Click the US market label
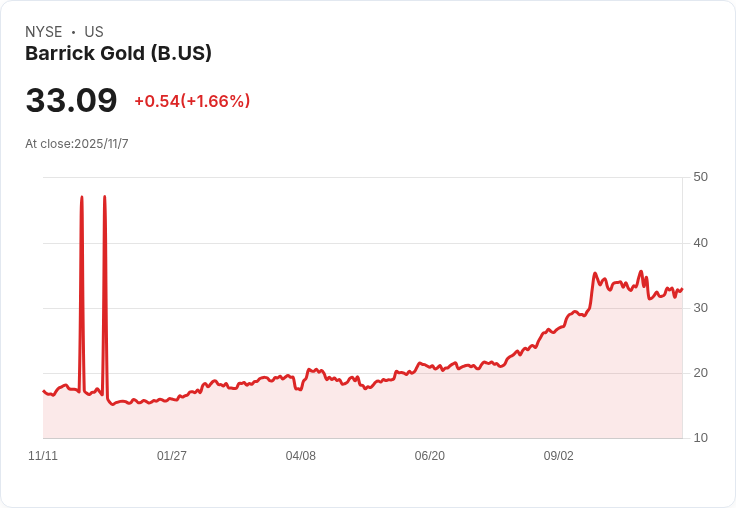The height and width of the screenshot is (508, 736). (x=94, y=32)
